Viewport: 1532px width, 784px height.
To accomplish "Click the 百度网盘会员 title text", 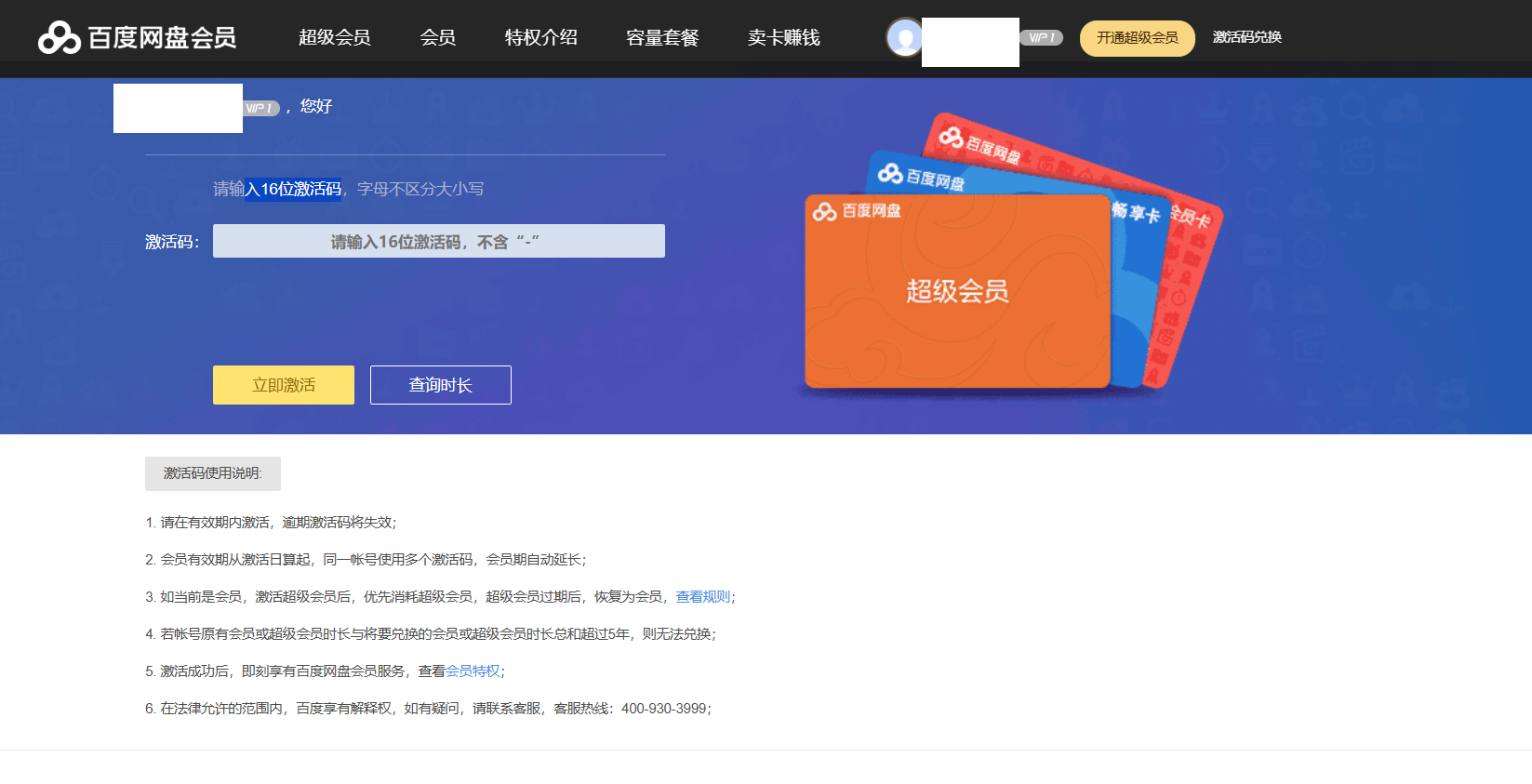I will click(162, 37).
